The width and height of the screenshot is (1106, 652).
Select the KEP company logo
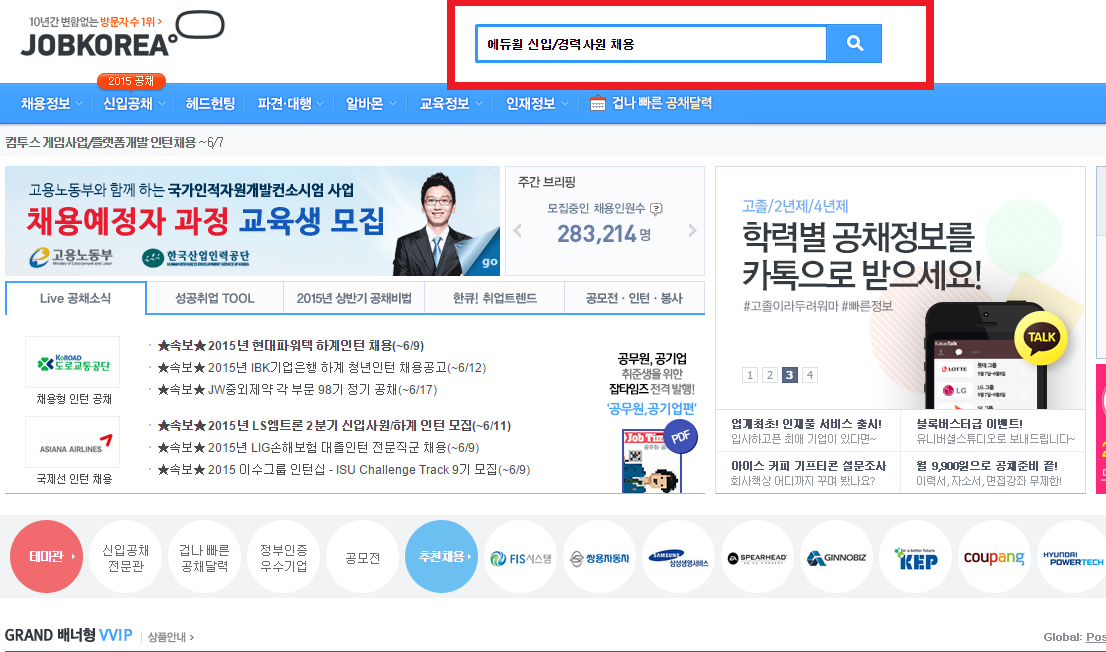pos(916,557)
